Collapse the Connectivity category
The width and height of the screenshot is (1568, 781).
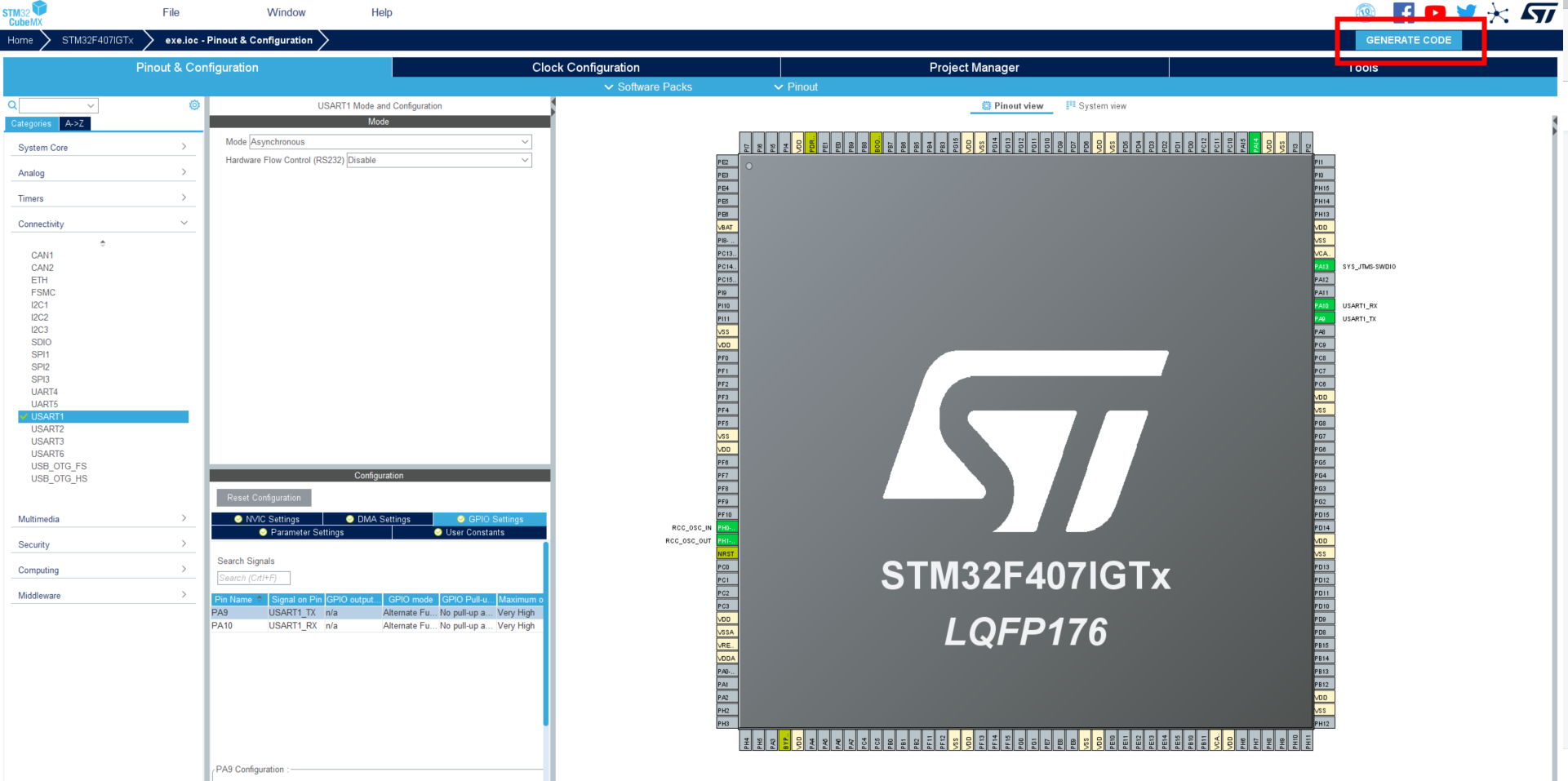[x=103, y=224]
